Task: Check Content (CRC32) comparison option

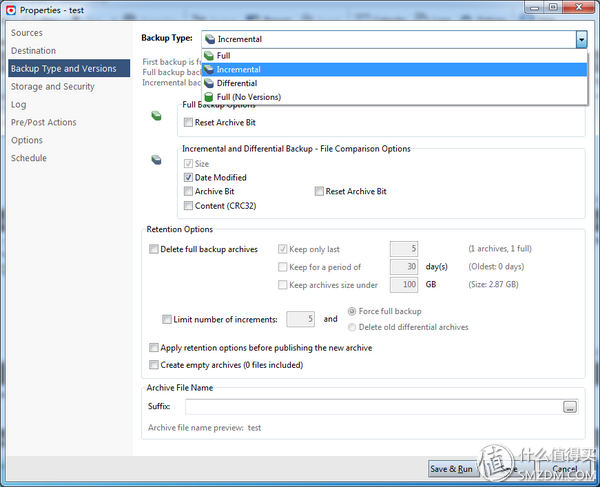Action: [x=188, y=206]
